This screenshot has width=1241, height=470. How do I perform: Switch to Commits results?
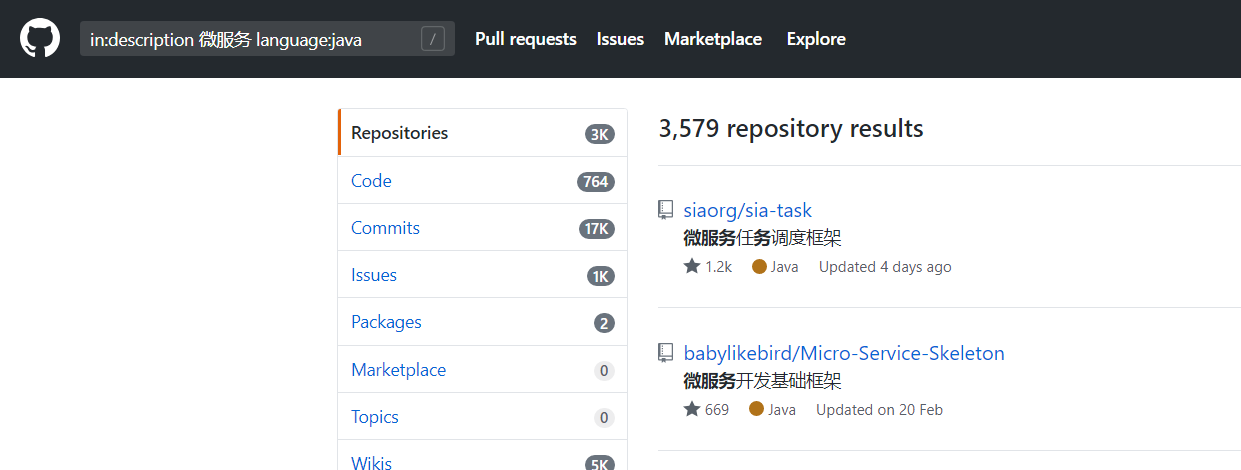pyautogui.click(x=483, y=228)
